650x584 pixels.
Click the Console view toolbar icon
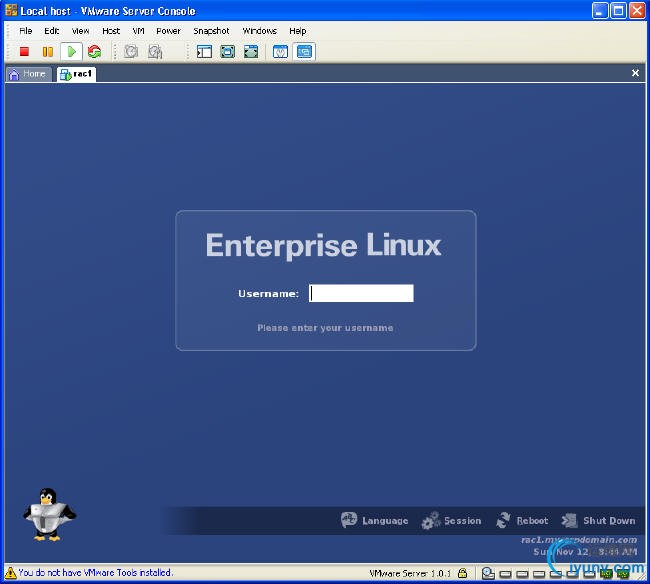coord(304,52)
